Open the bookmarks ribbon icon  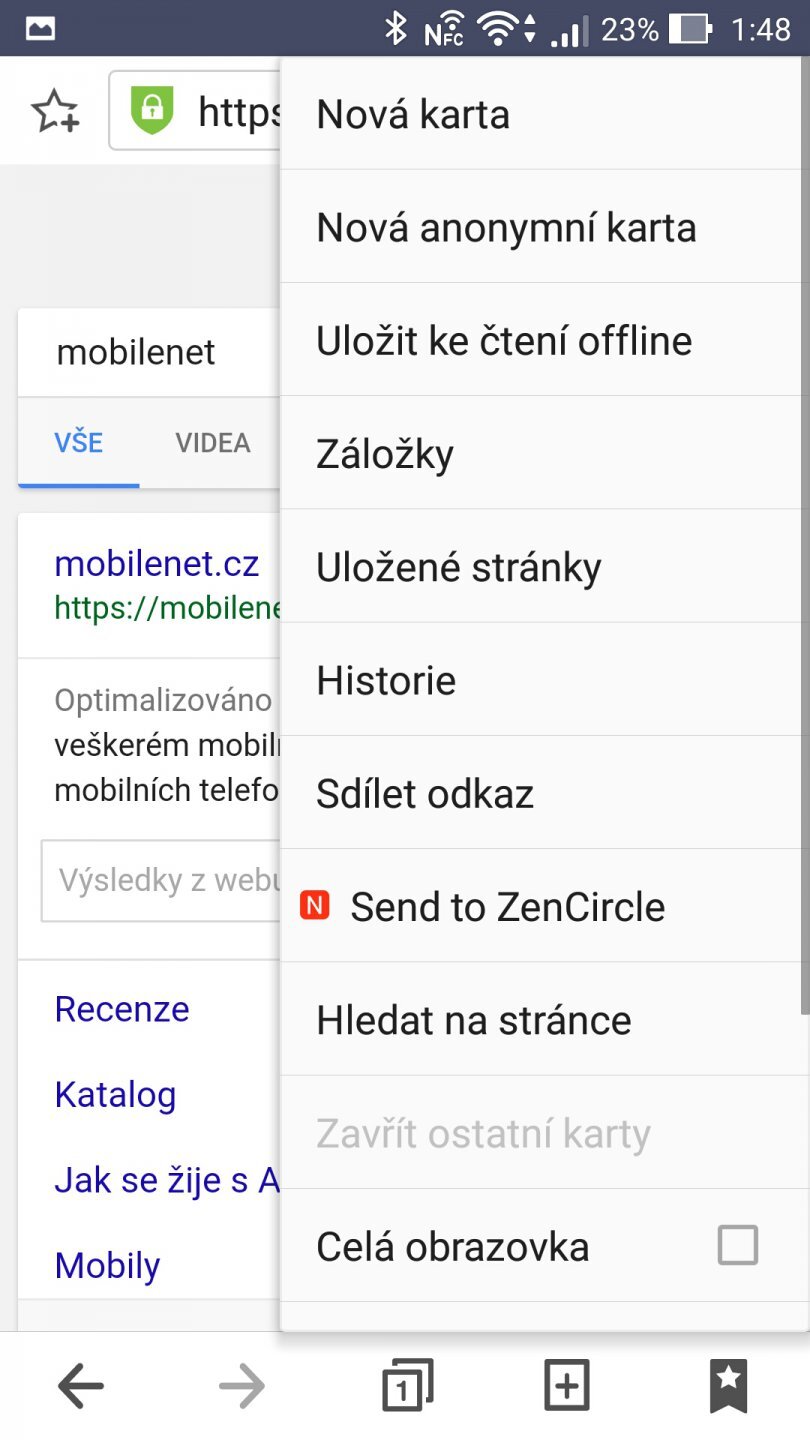[x=728, y=1386]
